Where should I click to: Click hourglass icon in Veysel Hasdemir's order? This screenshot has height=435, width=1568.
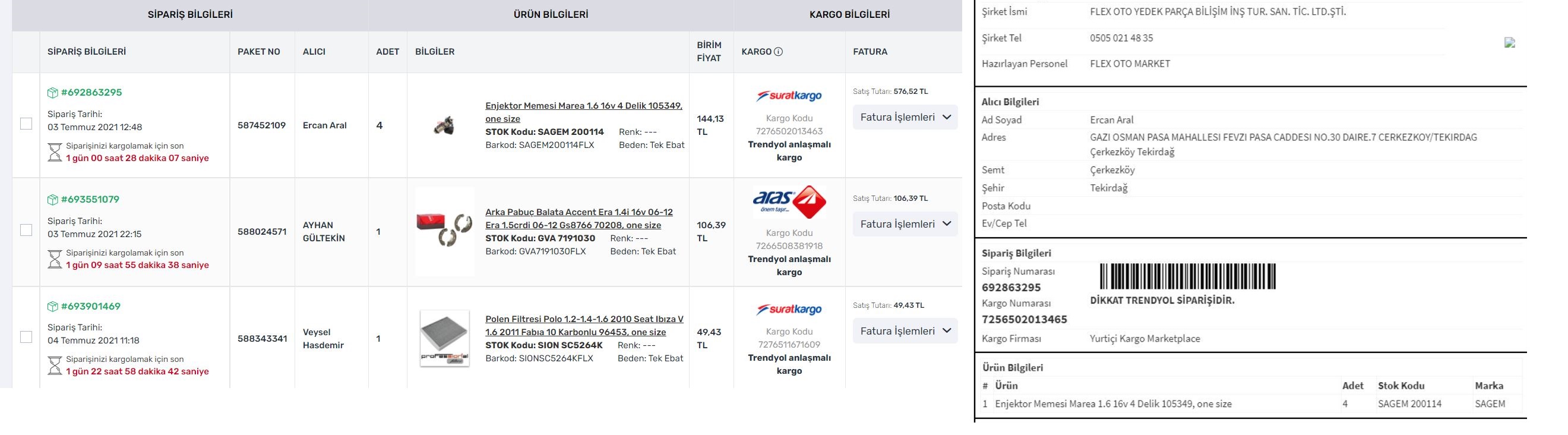(55, 365)
